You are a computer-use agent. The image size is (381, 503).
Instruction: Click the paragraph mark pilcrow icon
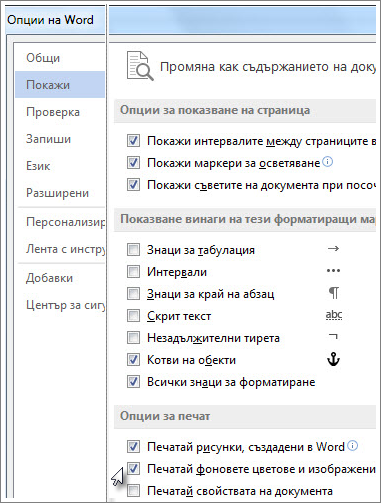tap(334, 293)
